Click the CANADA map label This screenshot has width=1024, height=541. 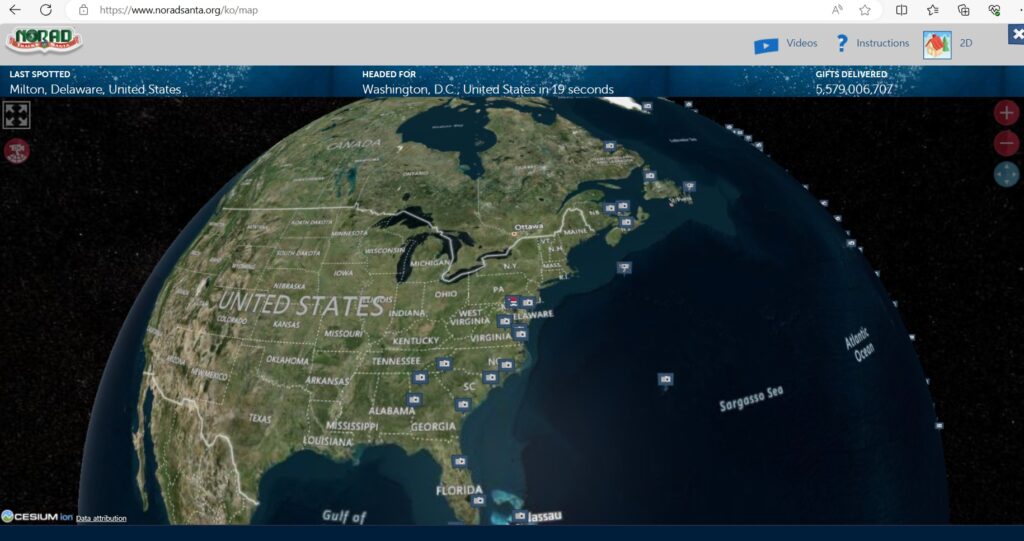[x=353, y=144]
